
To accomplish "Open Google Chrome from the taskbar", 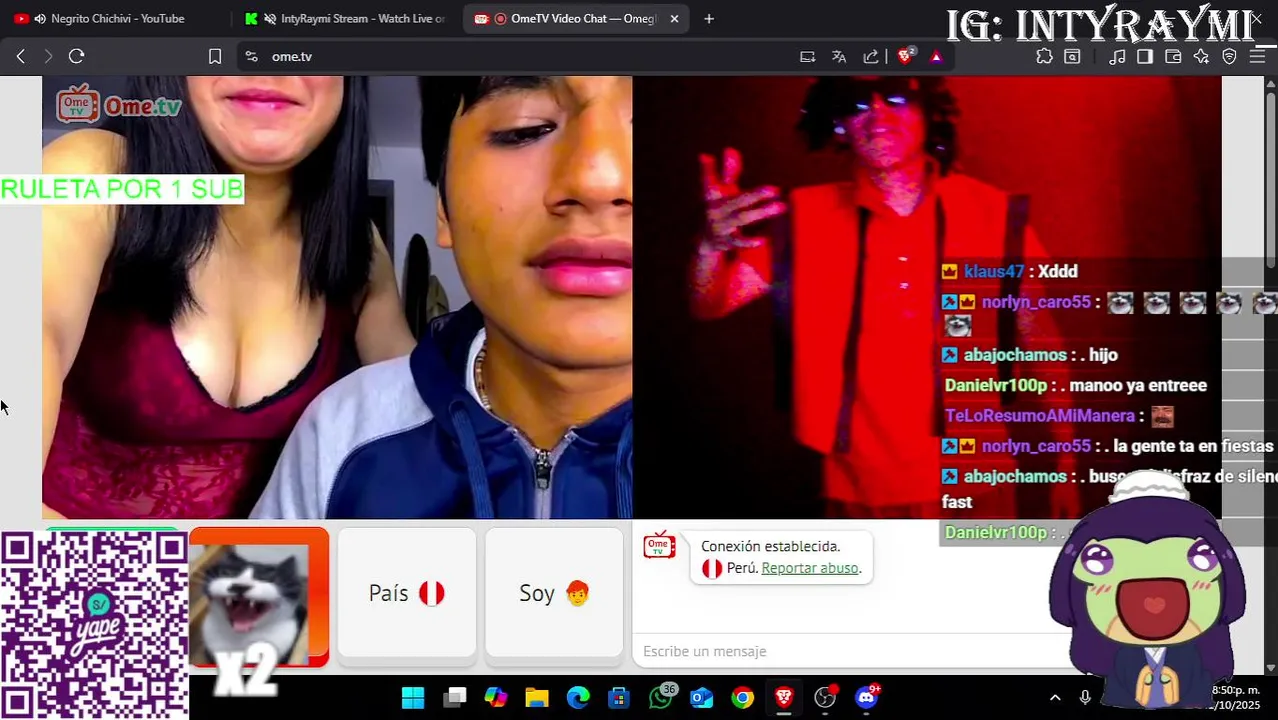I will pyautogui.click(x=743, y=697).
